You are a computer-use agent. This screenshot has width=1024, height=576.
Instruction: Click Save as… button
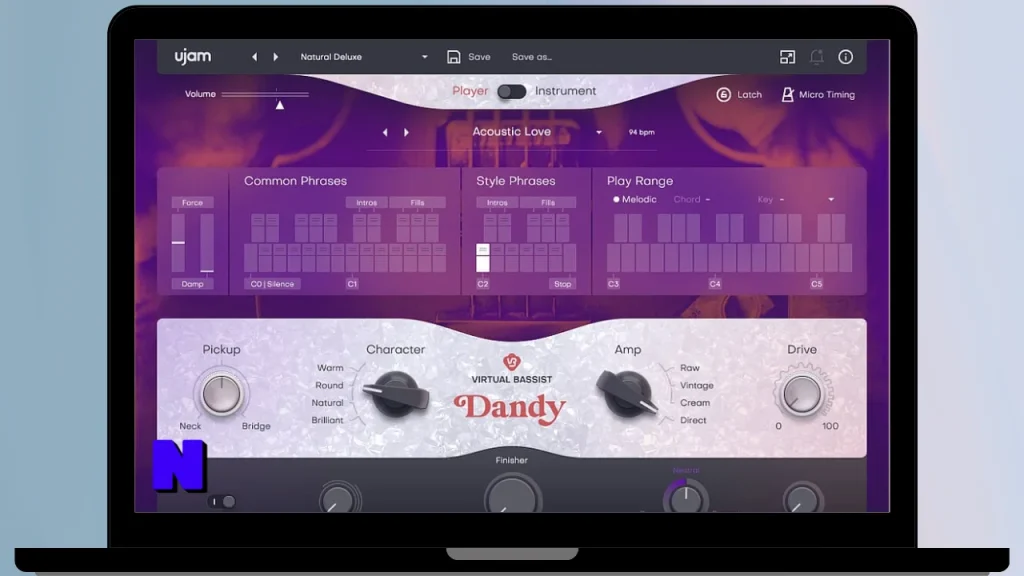tap(532, 57)
